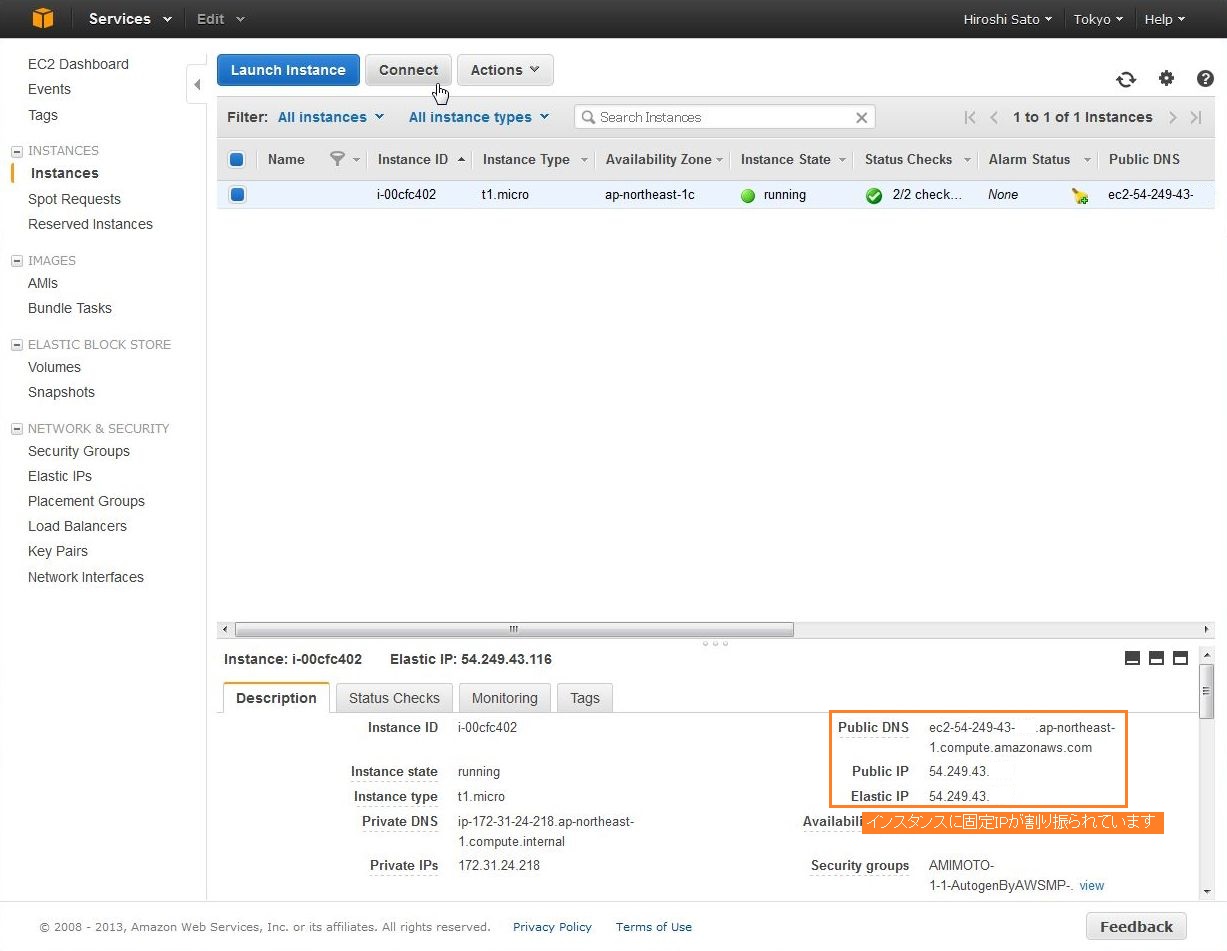Maximize the details pane layout icon
The width and height of the screenshot is (1227, 951).
(1180, 658)
